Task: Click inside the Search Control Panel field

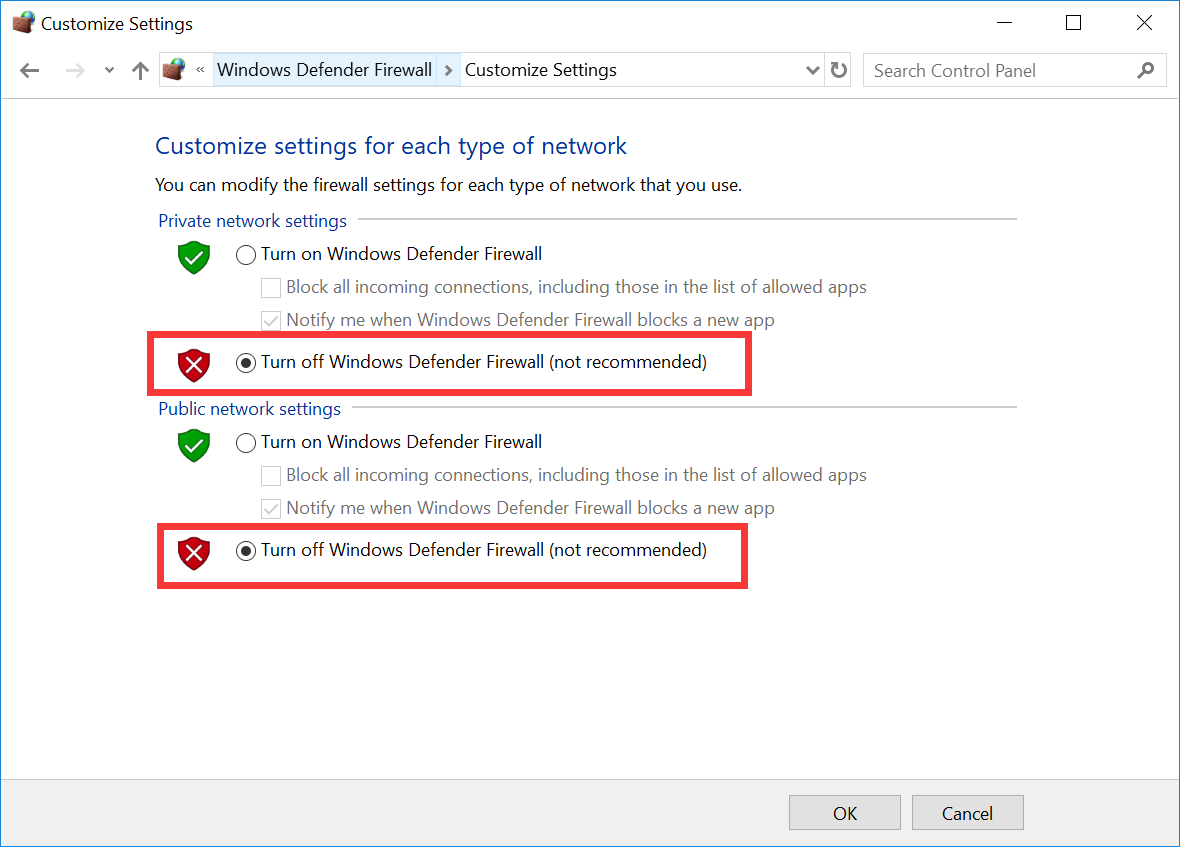Action: (x=990, y=70)
